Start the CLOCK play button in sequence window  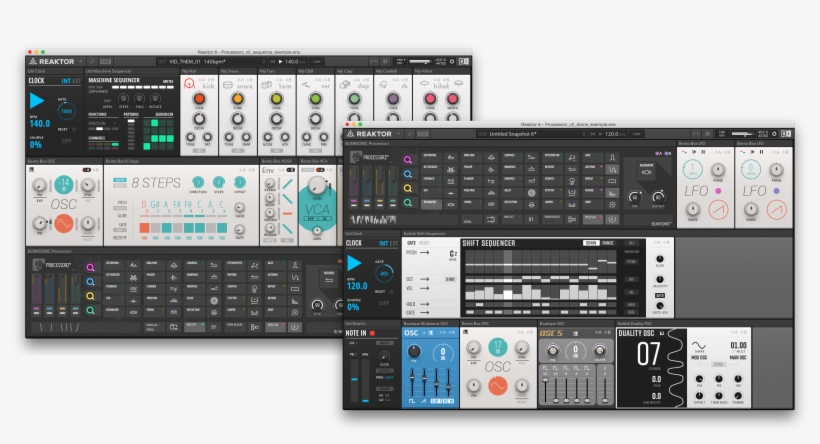tap(37, 100)
